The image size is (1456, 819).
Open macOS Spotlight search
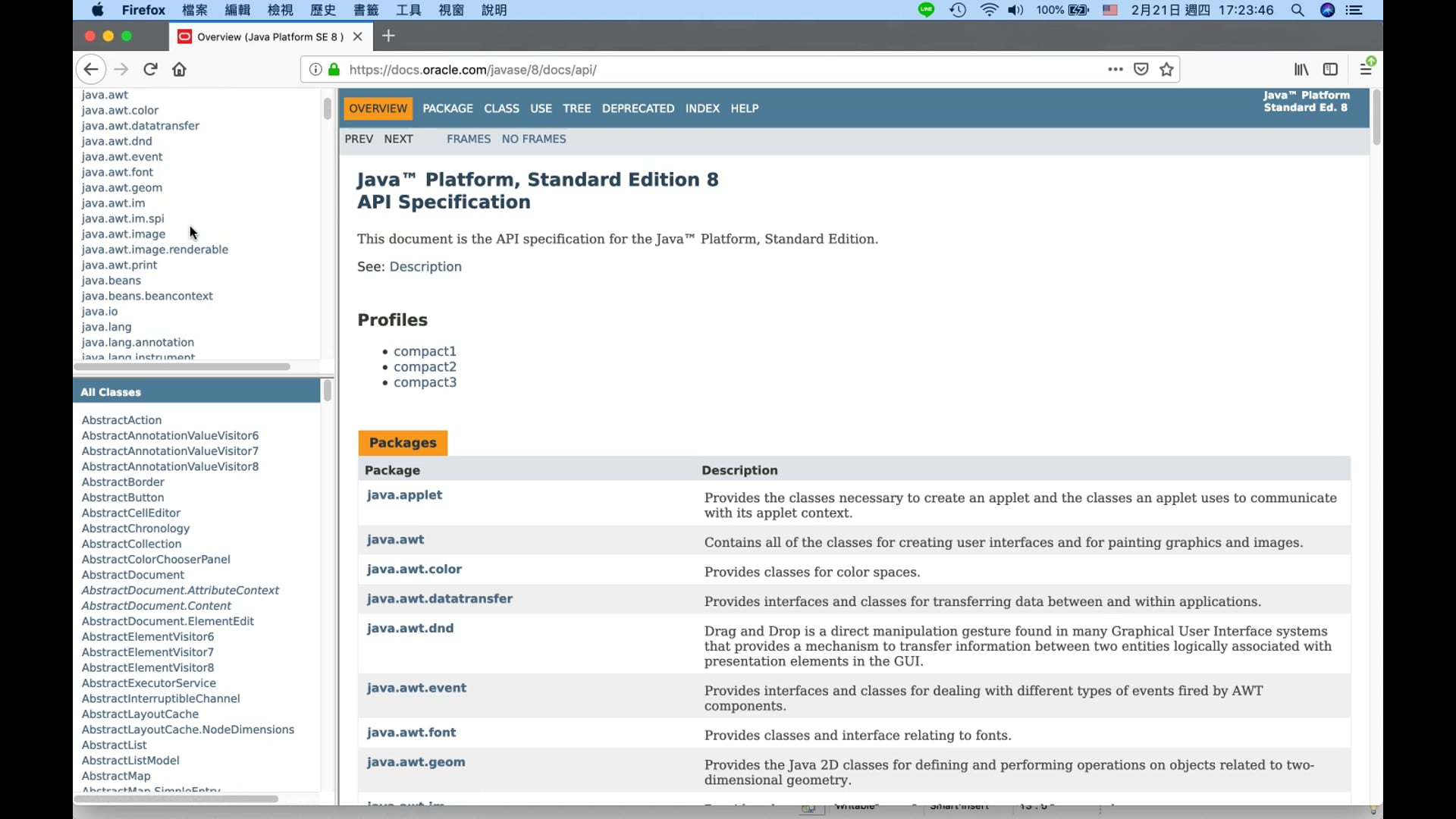[x=1298, y=10]
